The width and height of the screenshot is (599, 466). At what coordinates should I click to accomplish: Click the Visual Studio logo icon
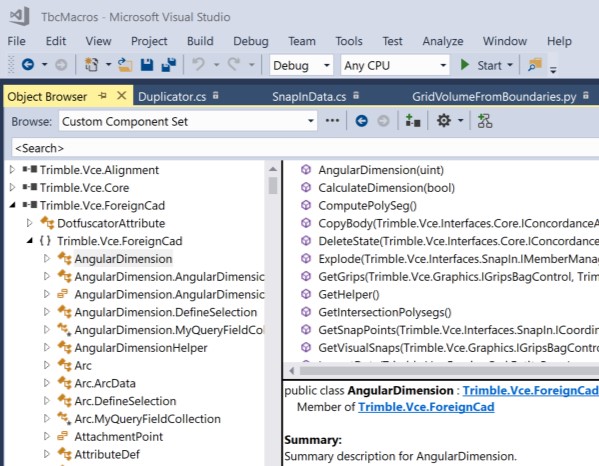(19, 16)
